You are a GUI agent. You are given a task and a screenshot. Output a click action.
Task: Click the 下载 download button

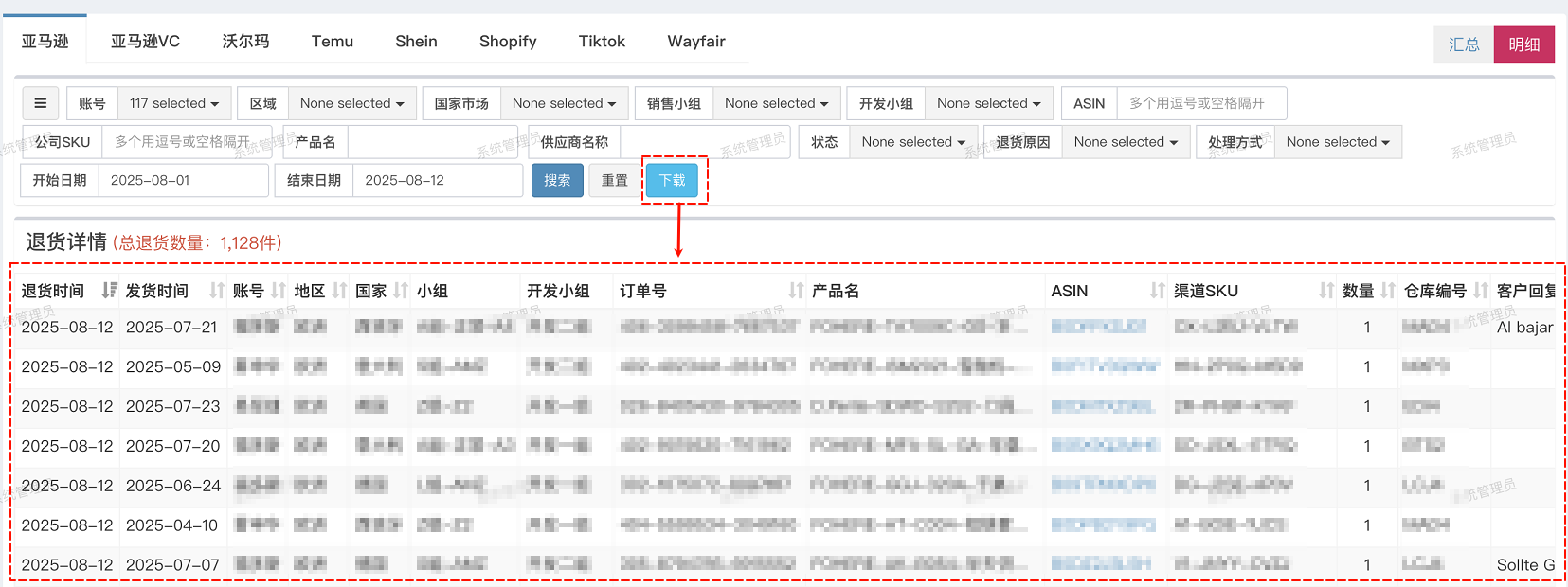click(672, 180)
